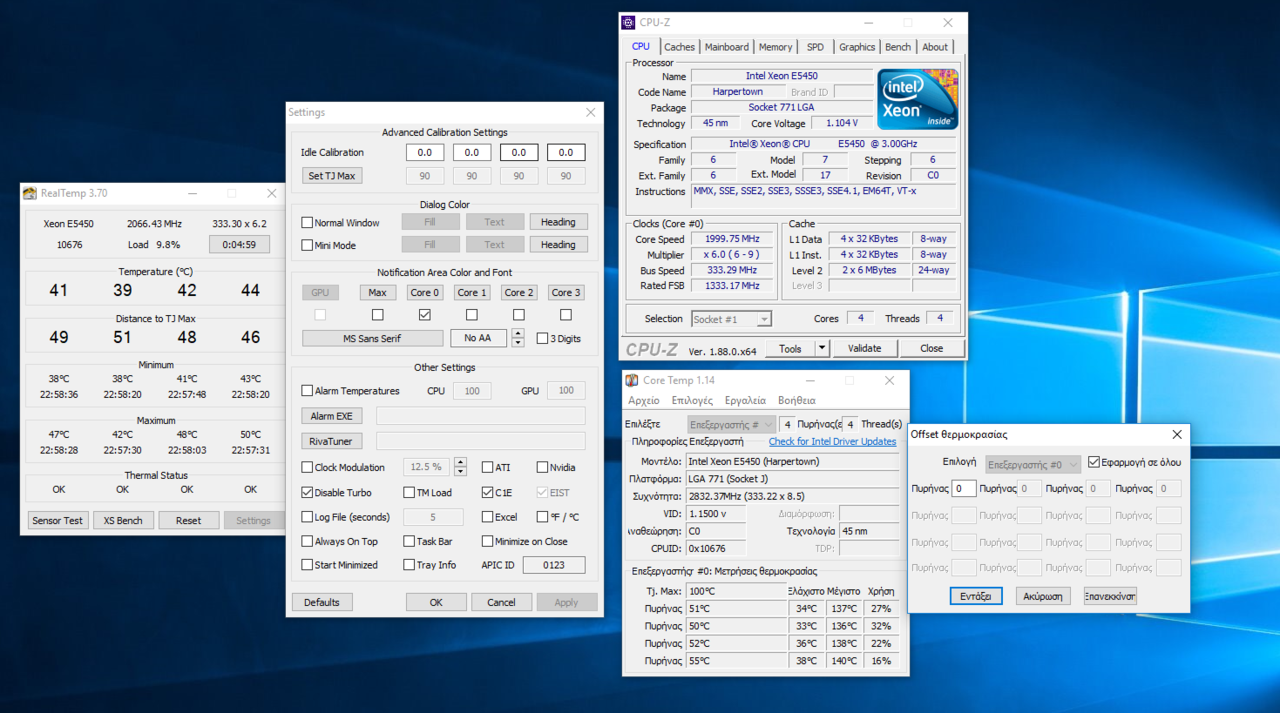The width and height of the screenshot is (1280, 713).
Task: Click the CPU-Z icon in its title bar
Action: pos(628,23)
